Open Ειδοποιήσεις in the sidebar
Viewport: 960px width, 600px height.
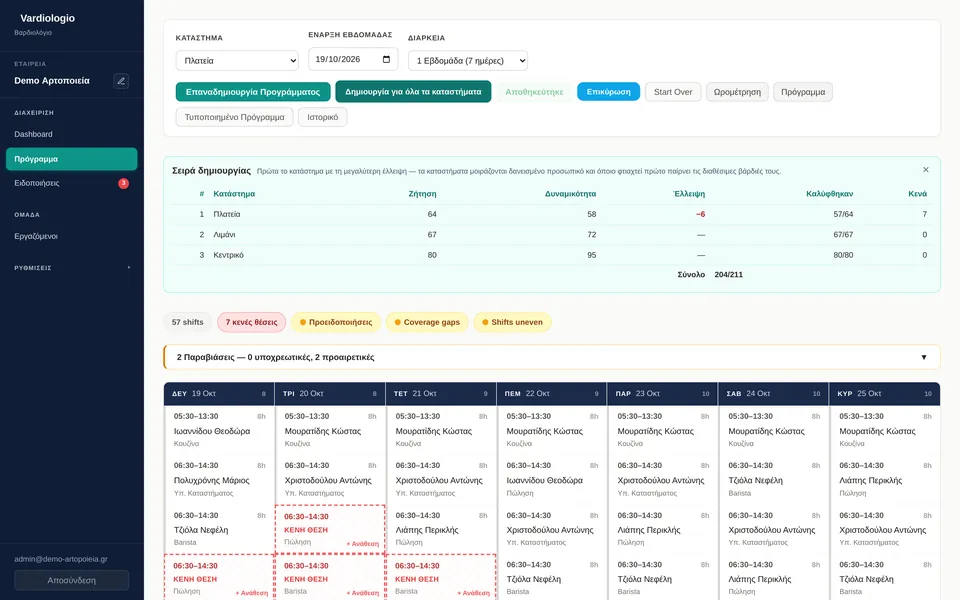pos(72,183)
